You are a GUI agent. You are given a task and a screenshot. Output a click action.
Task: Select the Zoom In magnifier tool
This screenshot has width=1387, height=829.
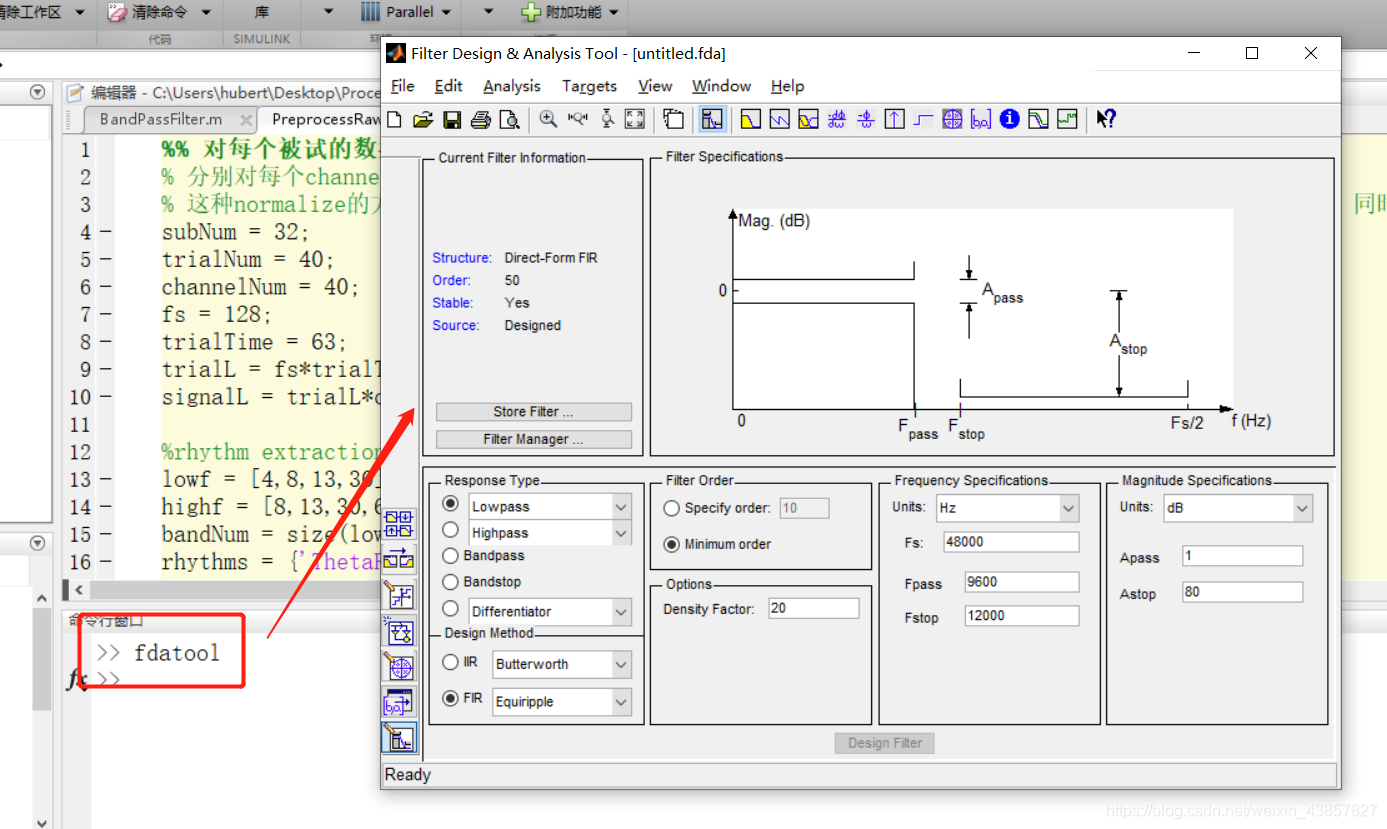(548, 119)
